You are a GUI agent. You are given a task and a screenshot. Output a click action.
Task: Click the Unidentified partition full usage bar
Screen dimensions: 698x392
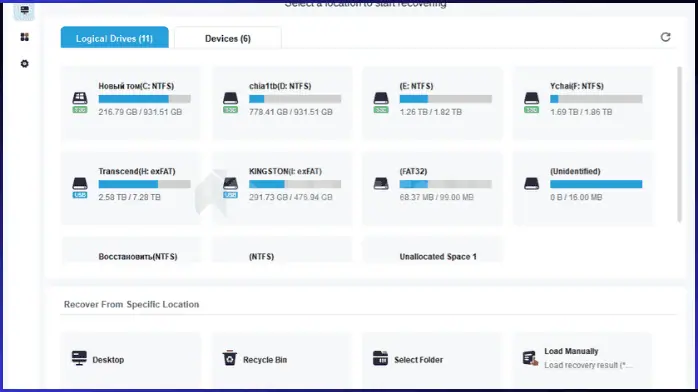pos(596,184)
